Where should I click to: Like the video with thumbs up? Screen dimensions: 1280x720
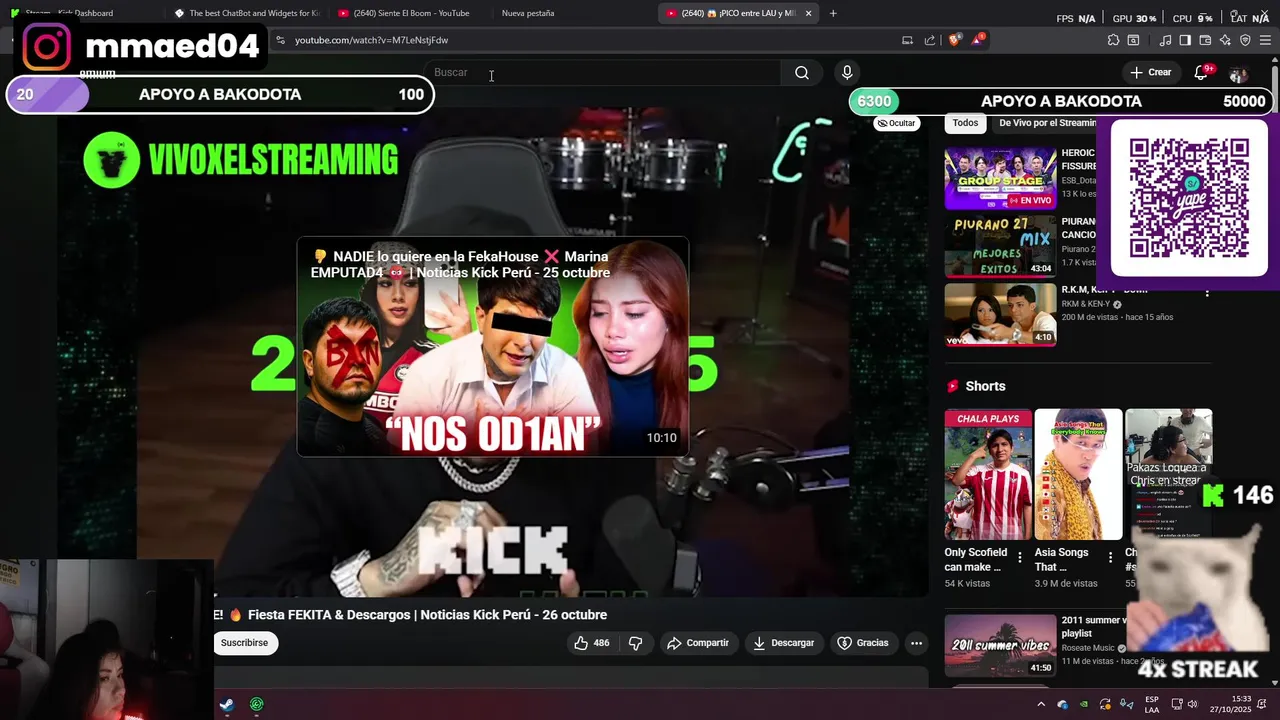coord(591,643)
